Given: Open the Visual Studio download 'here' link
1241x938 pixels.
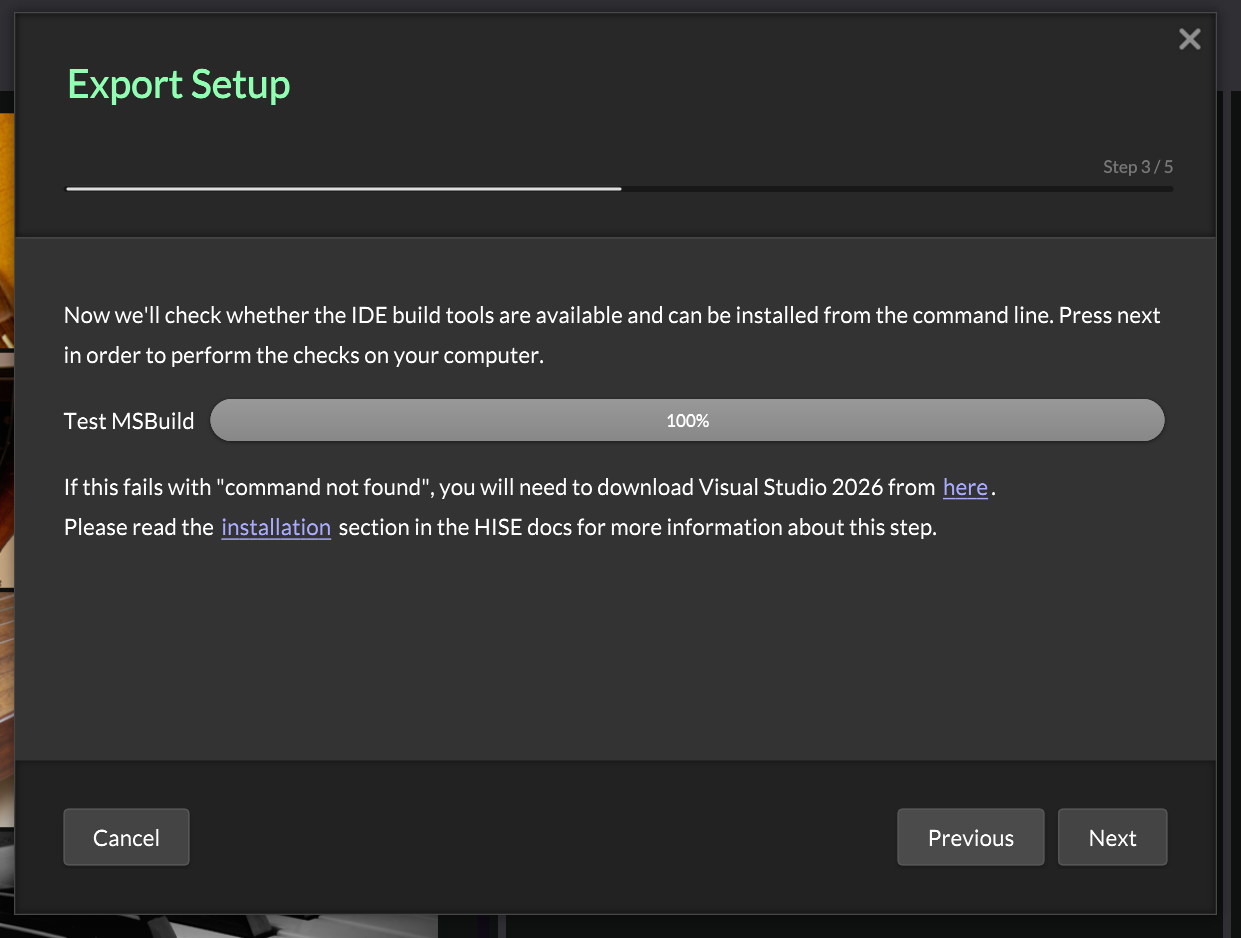Looking at the screenshot, I should [x=965, y=488].
